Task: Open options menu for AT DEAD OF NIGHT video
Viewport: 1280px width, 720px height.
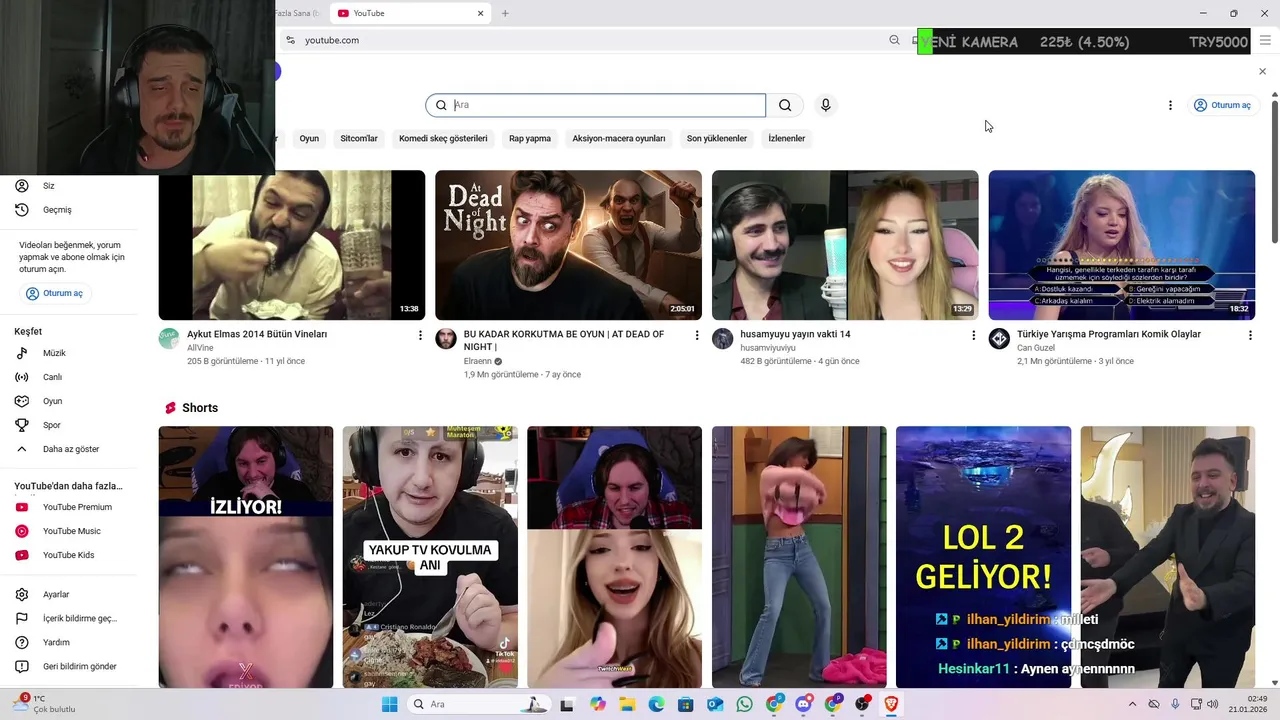Action: [x=697, y=335]
